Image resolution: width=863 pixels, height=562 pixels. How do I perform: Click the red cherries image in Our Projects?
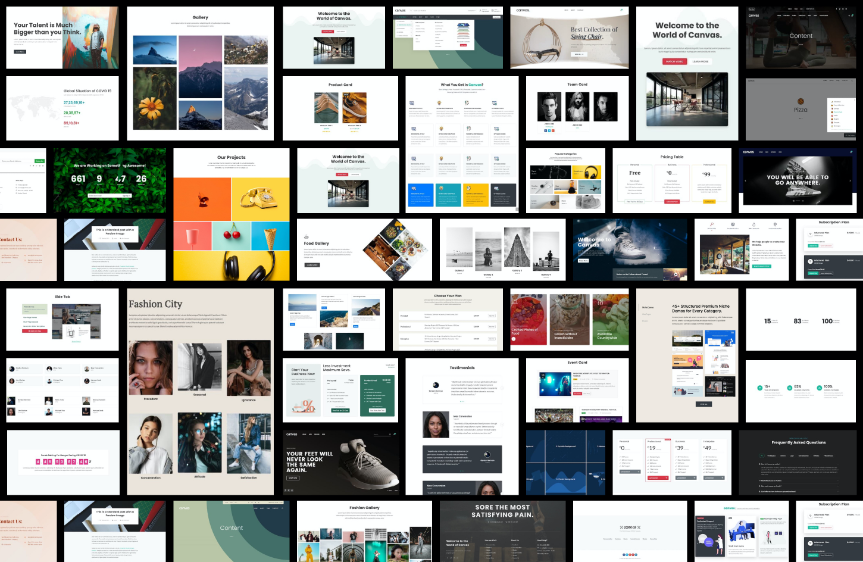pyautogui.click(x=231, y=235)
